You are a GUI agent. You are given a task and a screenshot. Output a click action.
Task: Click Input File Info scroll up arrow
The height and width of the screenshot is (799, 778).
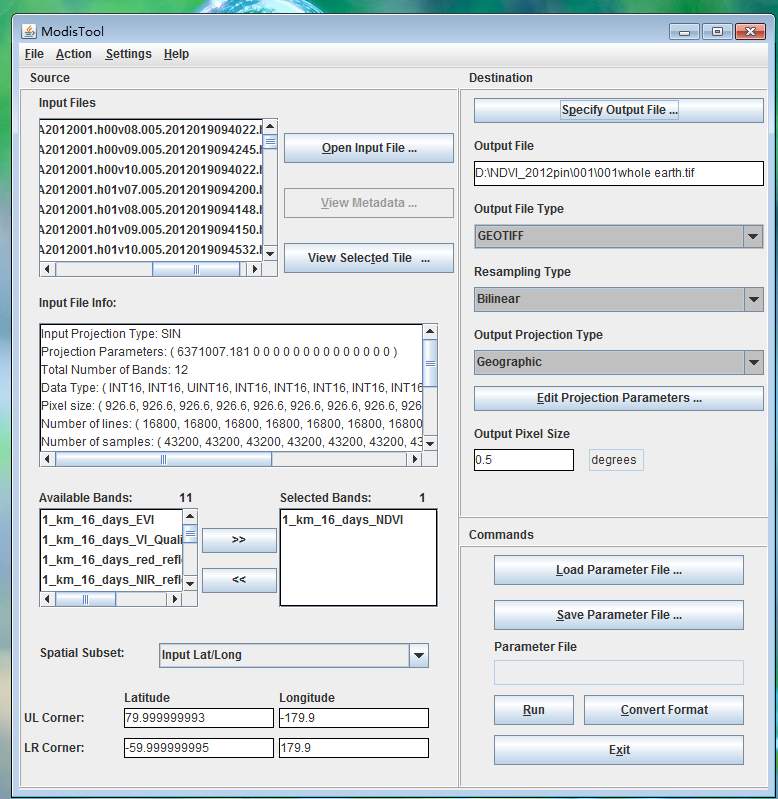coord(430,332)
